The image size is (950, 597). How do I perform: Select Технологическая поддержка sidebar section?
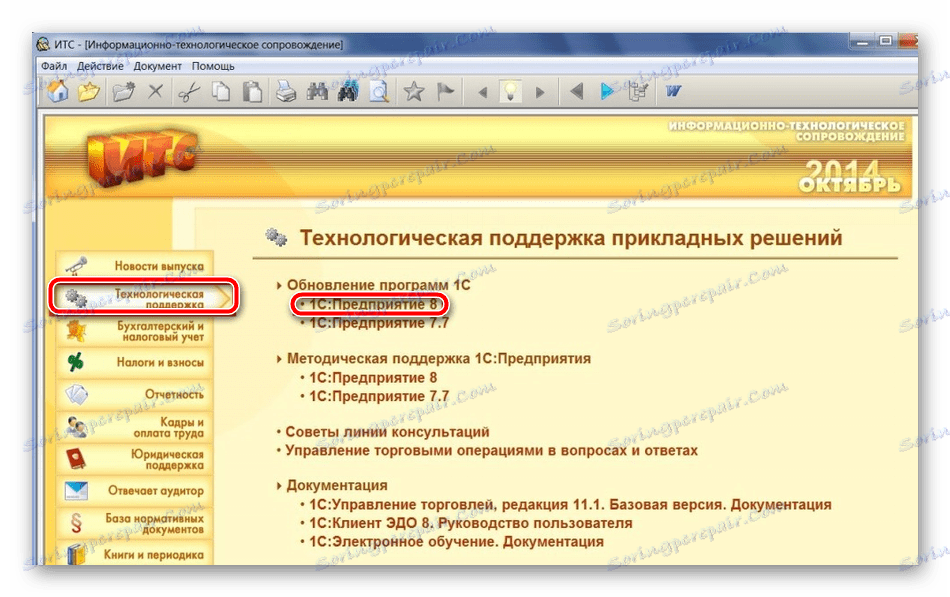[x=143, y=298]
